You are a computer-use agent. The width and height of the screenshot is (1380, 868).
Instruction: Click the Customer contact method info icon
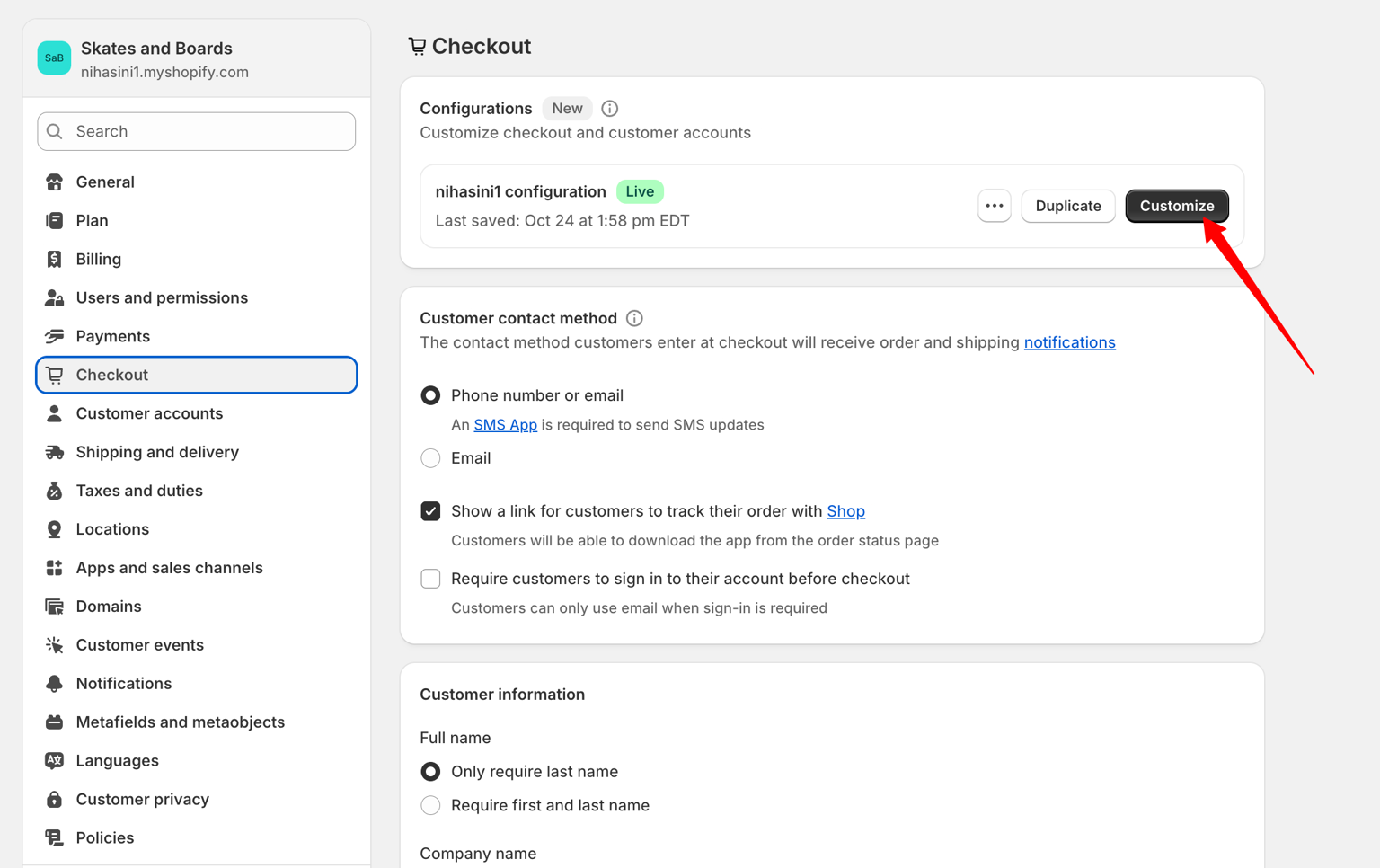point(634,318)
